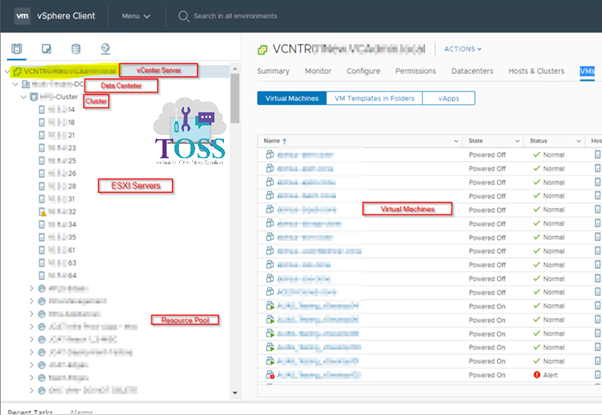Expand the first resource pool node
Image resolution: width=602 pixels, height=415 pixels.
[x=31, y=288]
